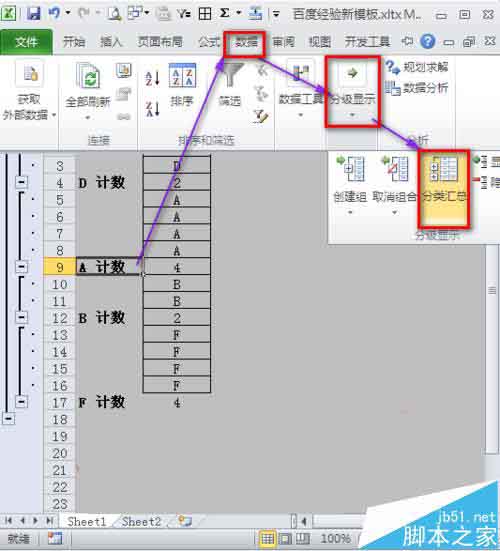The width and height of the screenshot is (500, 551).
Task: Switch to the Sheet2 worksheet tab
Action: tap(141, 521)
